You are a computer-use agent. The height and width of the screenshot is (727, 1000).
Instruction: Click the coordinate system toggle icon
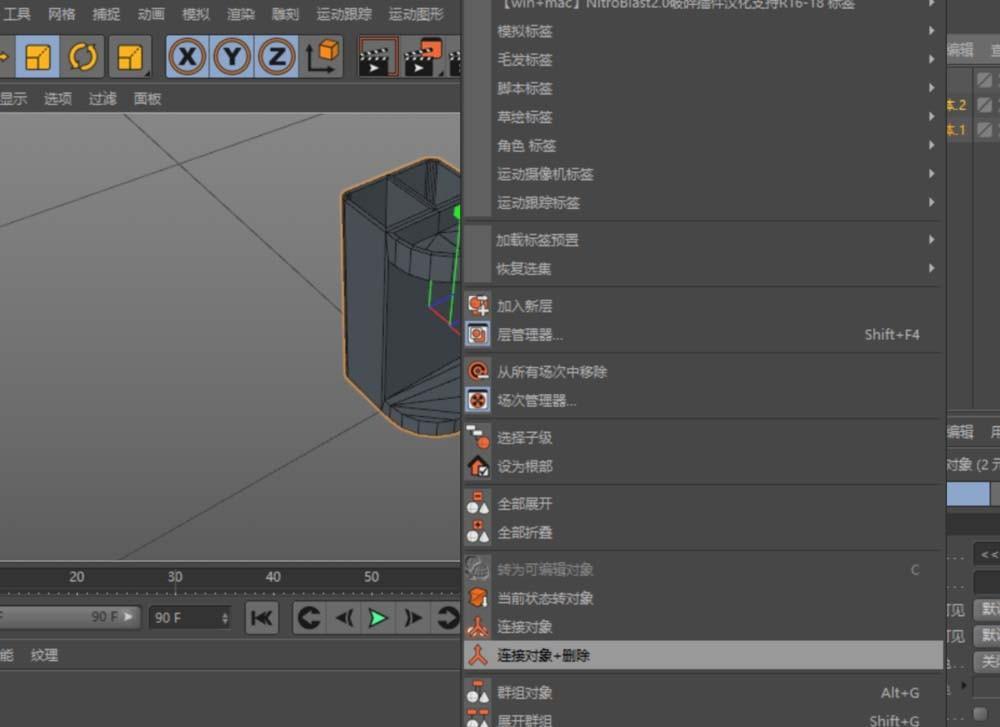coord(322,57)
